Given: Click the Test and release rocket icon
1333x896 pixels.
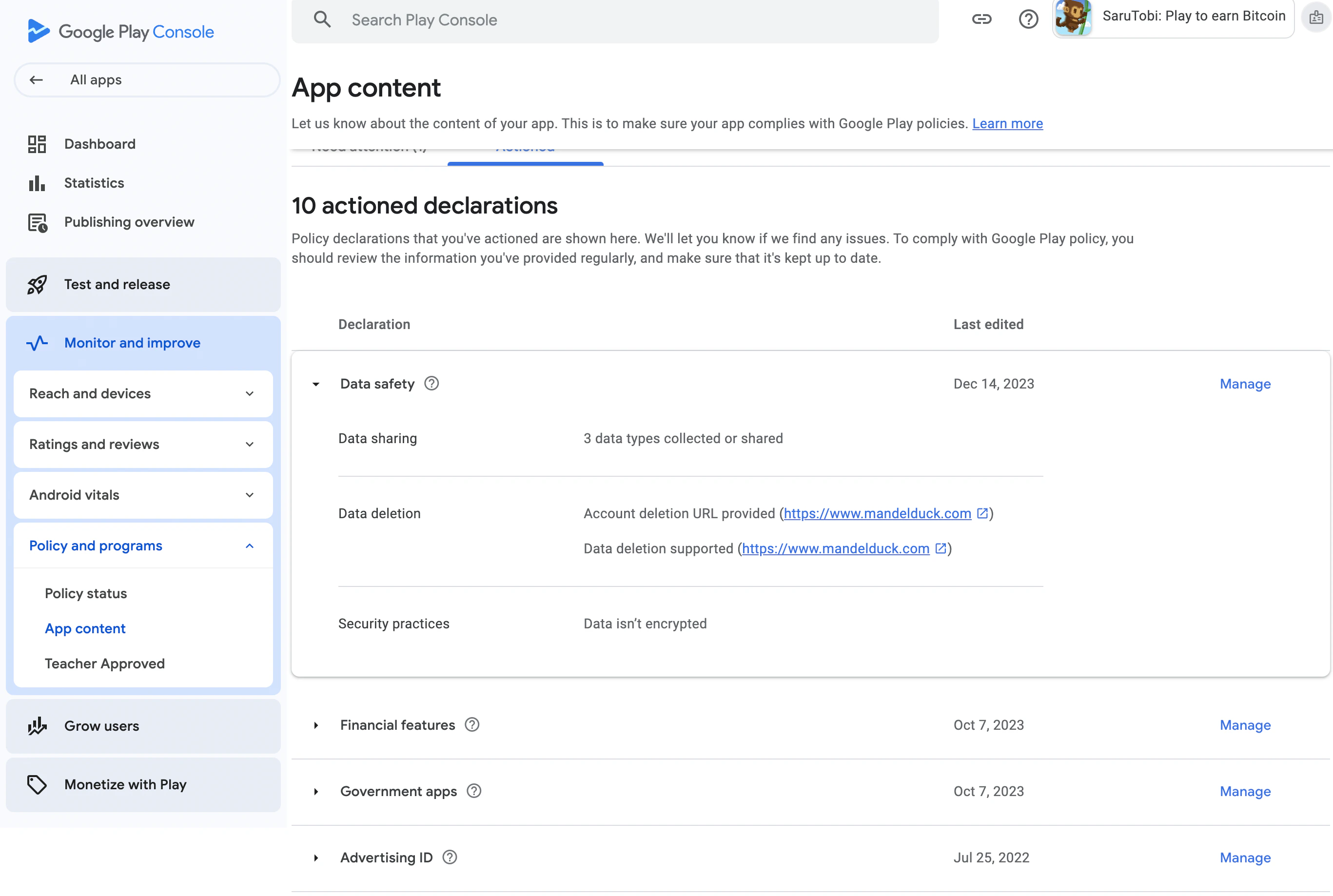Looking at the screenshot, I should click(x=37, y=284).
